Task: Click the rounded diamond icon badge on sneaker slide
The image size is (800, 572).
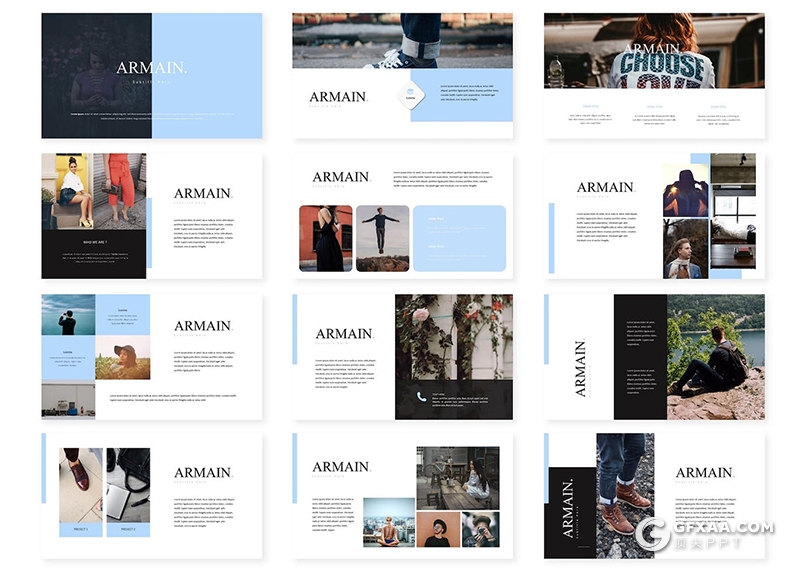Action: coord(410,95)
